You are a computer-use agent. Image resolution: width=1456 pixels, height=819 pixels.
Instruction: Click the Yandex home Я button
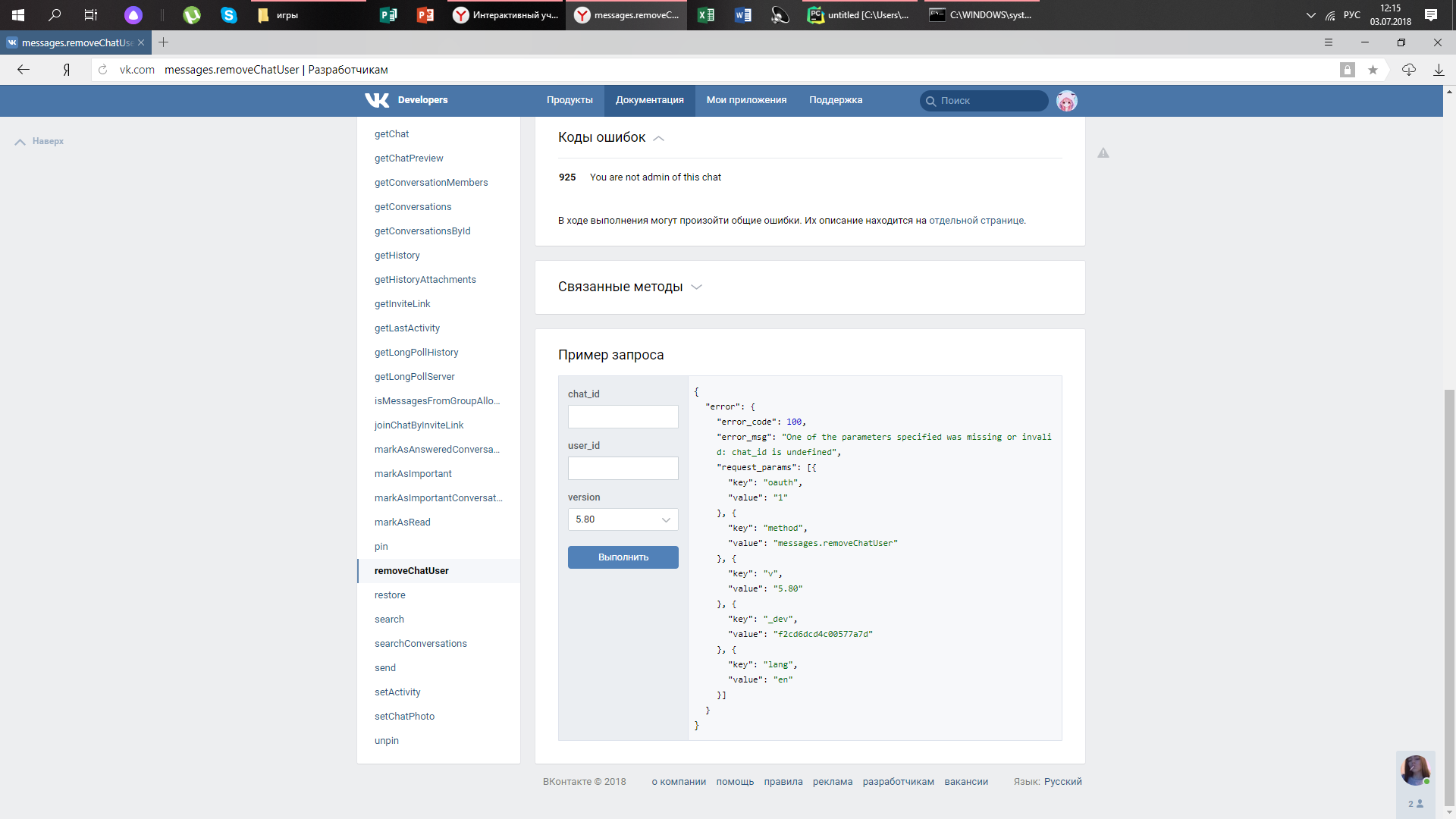click(67, 70)
